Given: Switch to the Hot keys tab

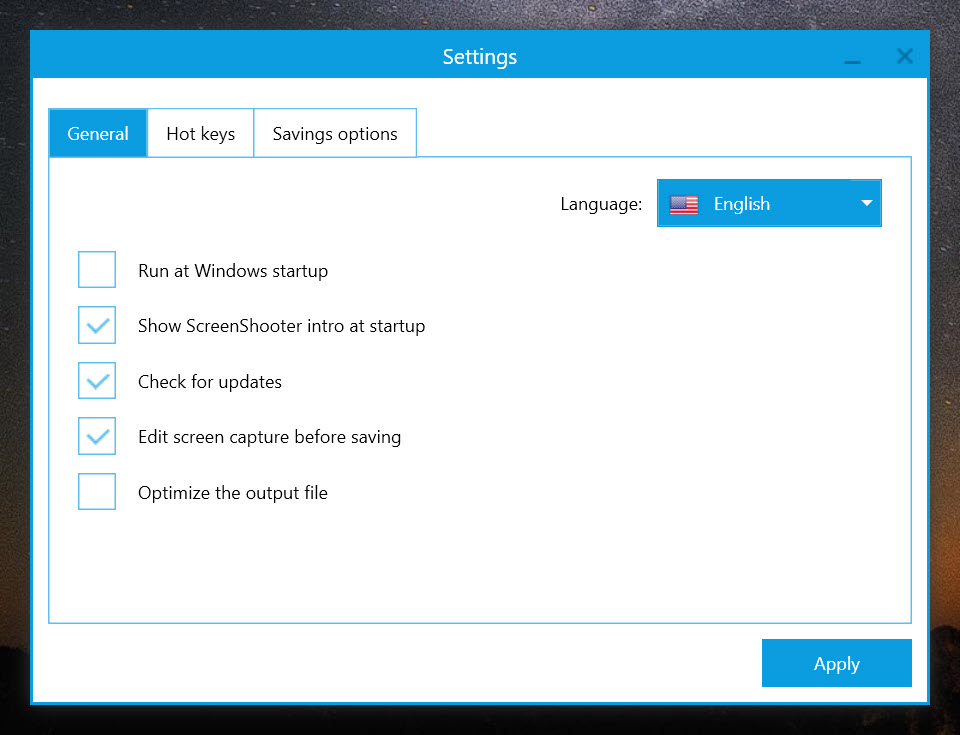Looking at the screenshot, I should click(x=201, y=134).
